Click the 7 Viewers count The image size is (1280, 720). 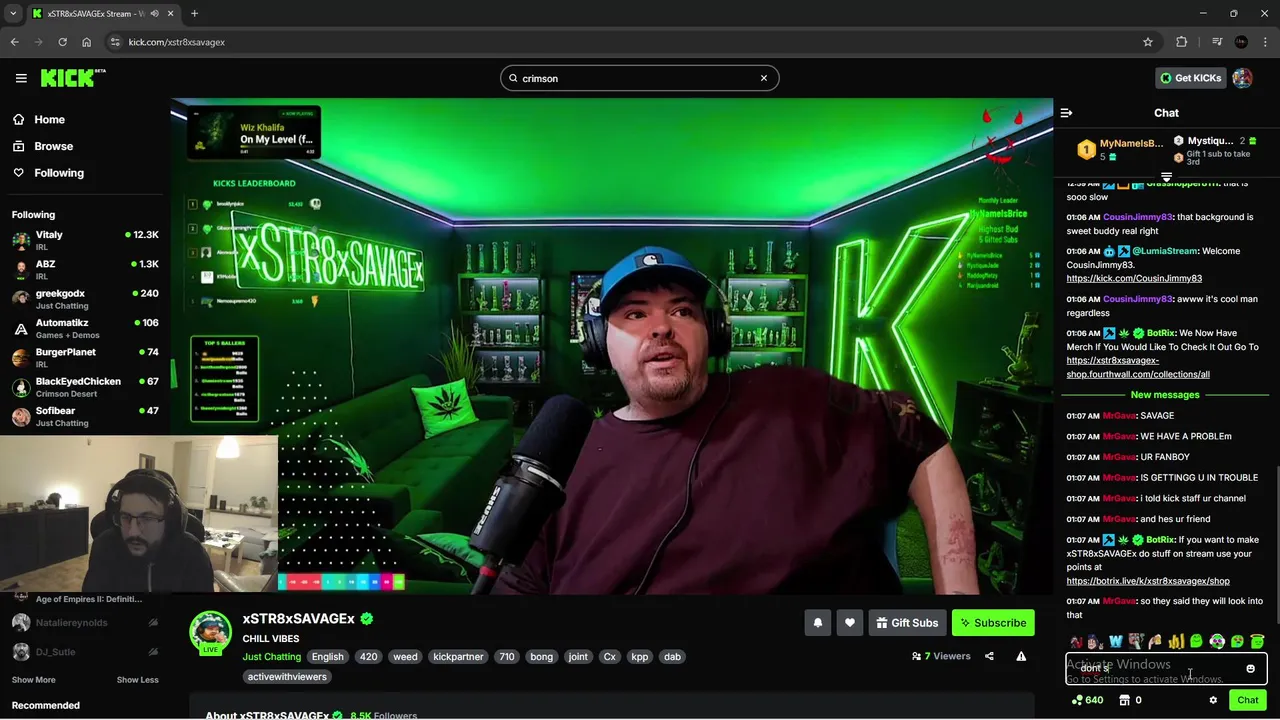[941, 657]
